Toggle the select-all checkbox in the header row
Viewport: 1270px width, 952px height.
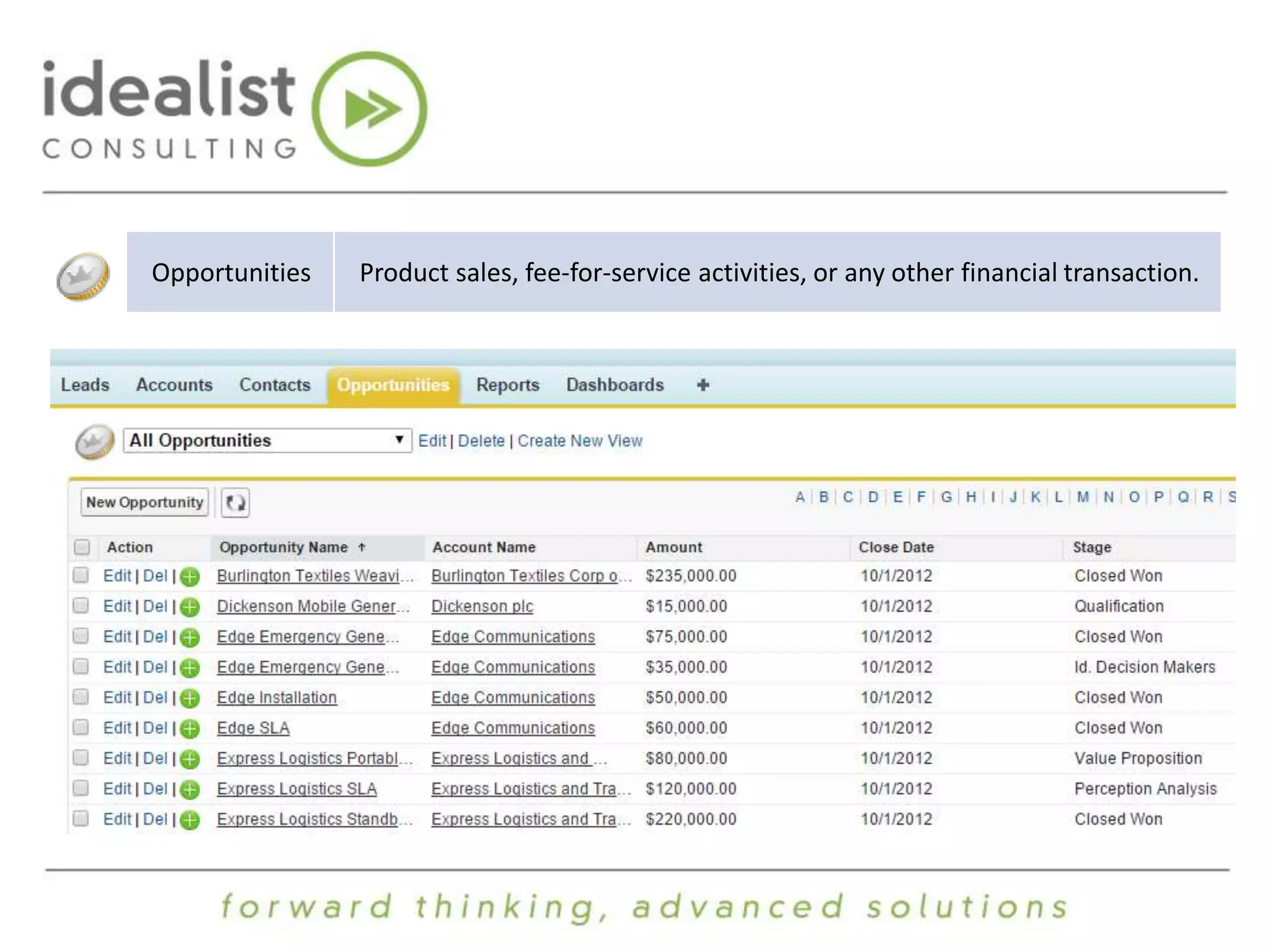coord(82,547)
